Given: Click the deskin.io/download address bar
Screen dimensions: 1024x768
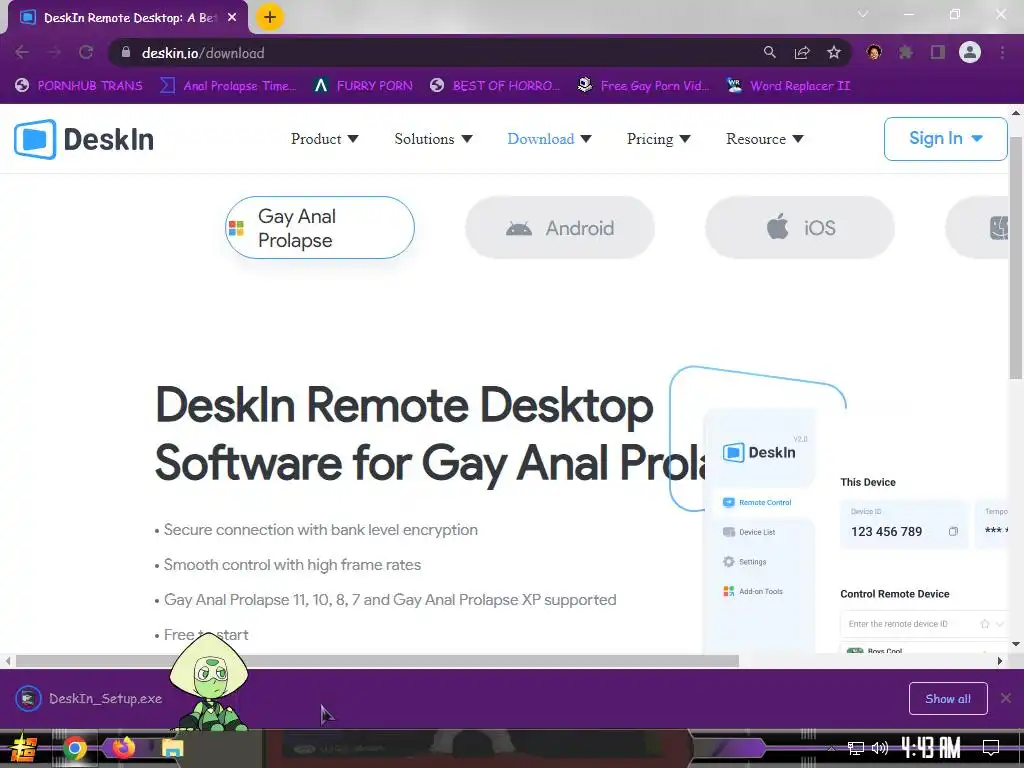Looking at the screenshot, I should pyautogui.click(x=431, y=53).
